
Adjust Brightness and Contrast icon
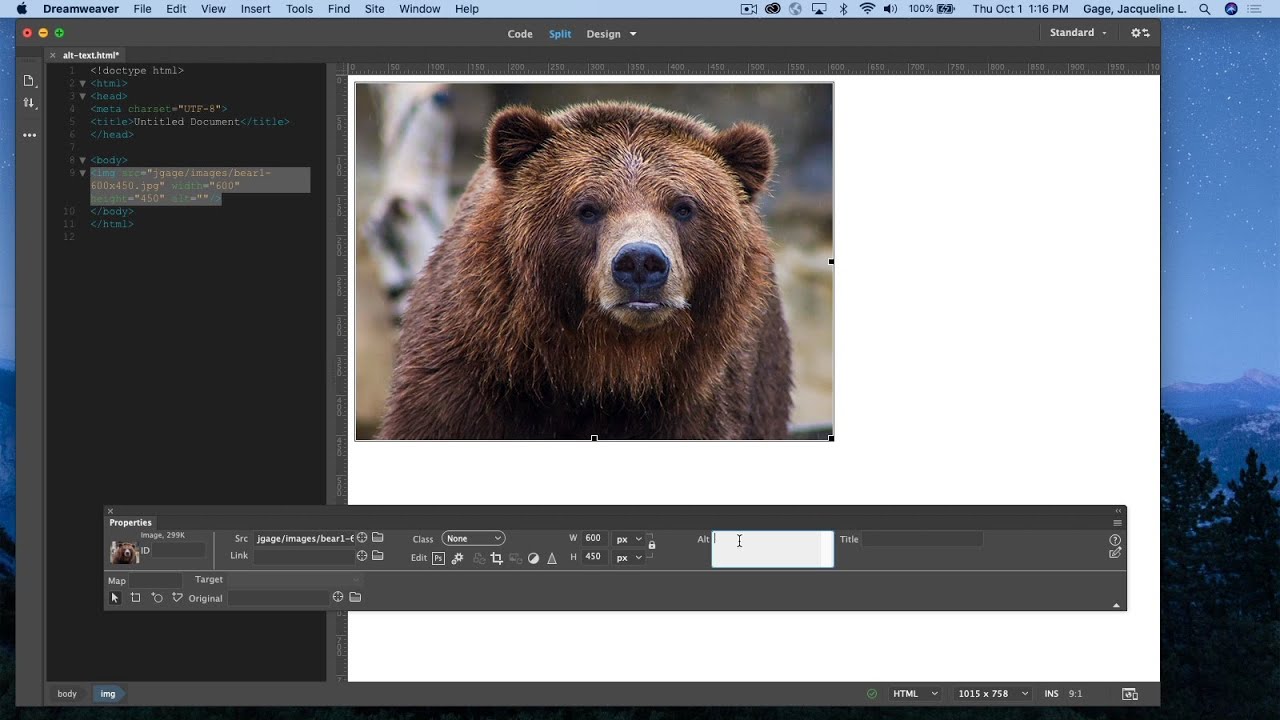(533, 558)
